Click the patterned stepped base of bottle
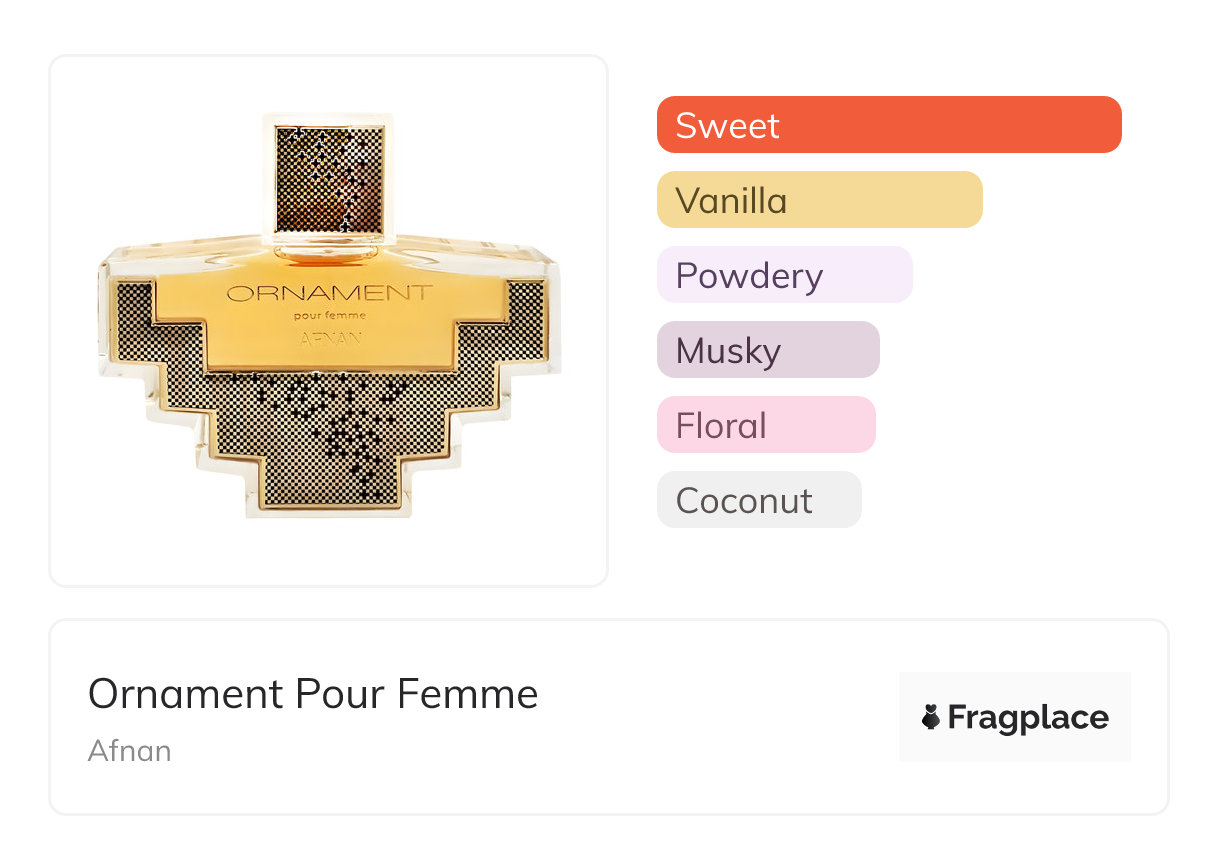The image size is (1218, 864). (x=329, y=440)
